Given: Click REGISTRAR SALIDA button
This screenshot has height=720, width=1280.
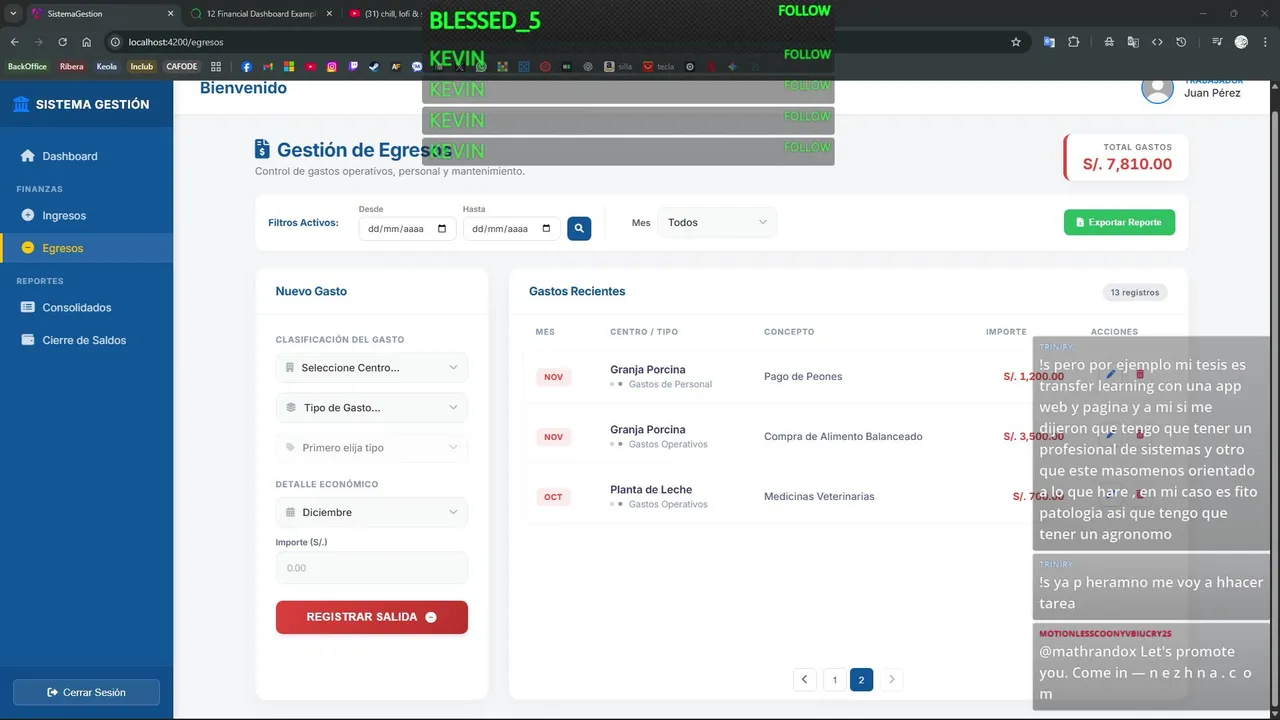Looking at the screenshot, I should (372, 617).
